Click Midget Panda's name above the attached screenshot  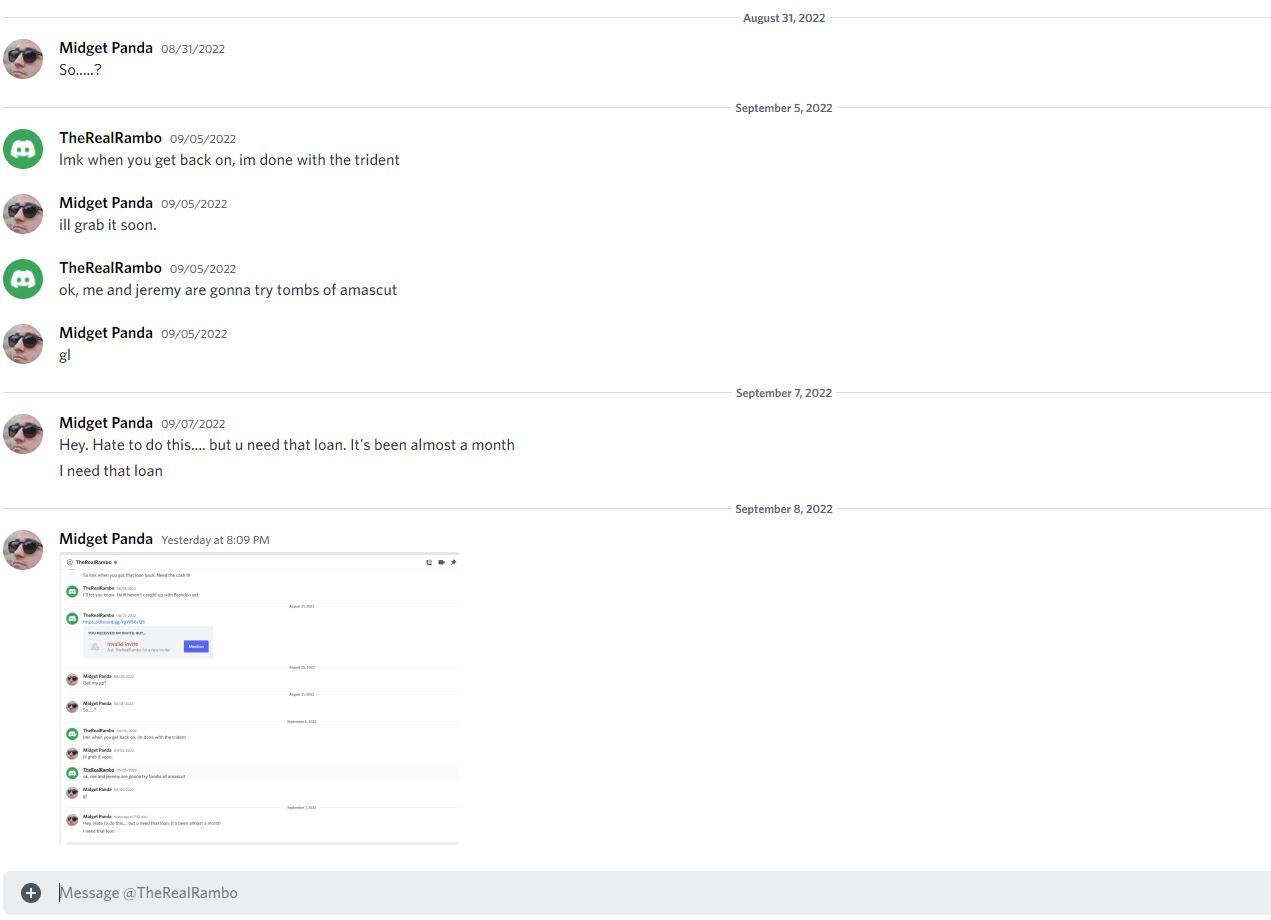pos(106,539)
